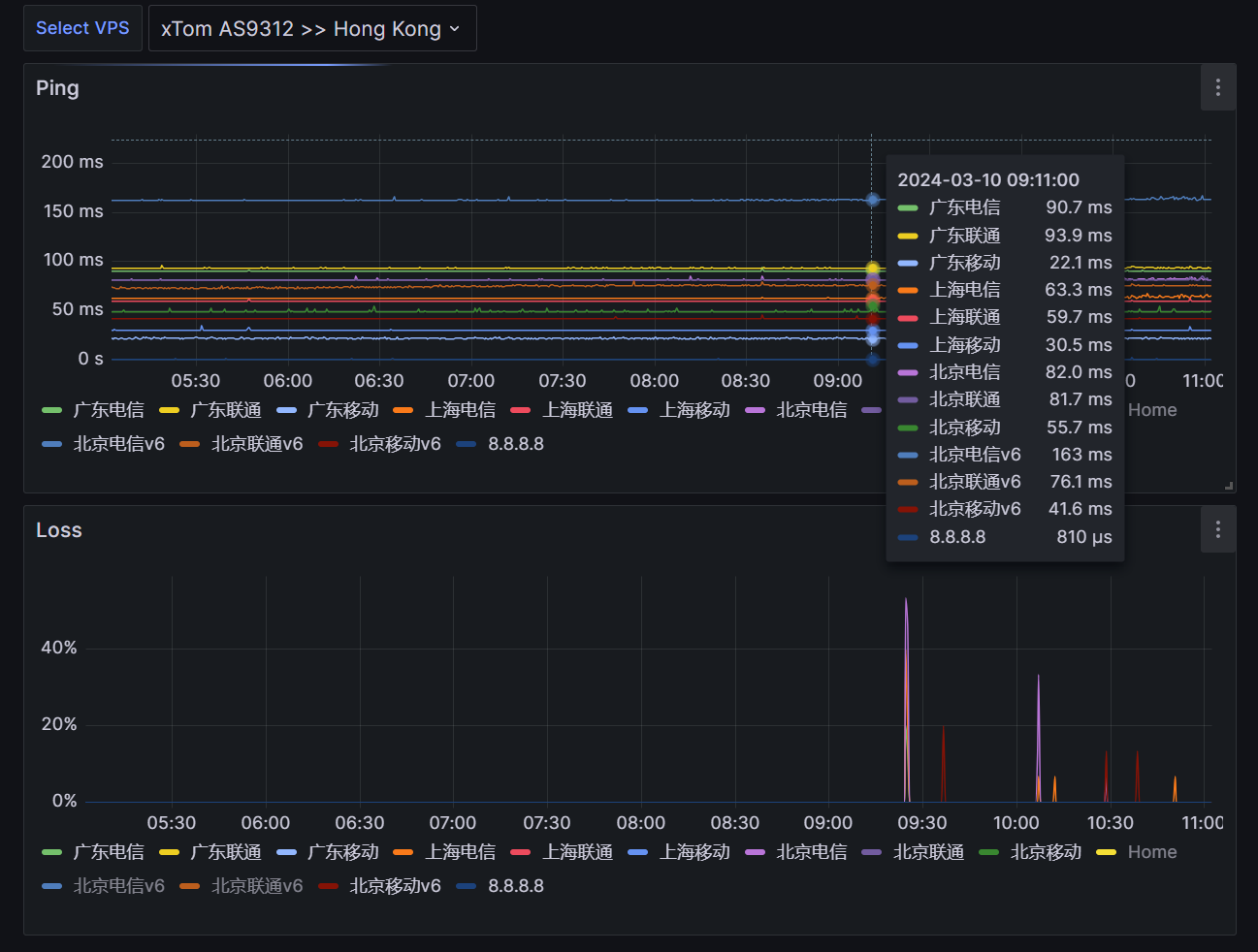Click tooltip timestamp 2024-03-10 09:11:00
This screenshot has height=952, width=1258.
click(x=988, y=180)
